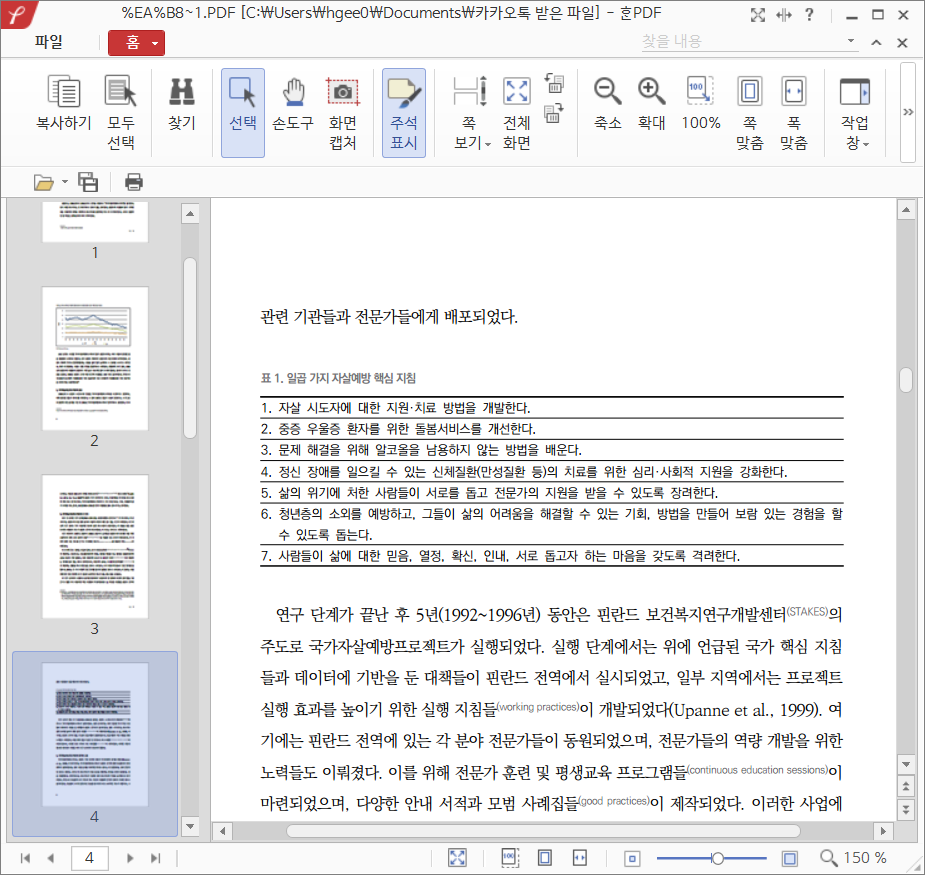Select the 찾기 binoculars search tool

click(181, 105)
